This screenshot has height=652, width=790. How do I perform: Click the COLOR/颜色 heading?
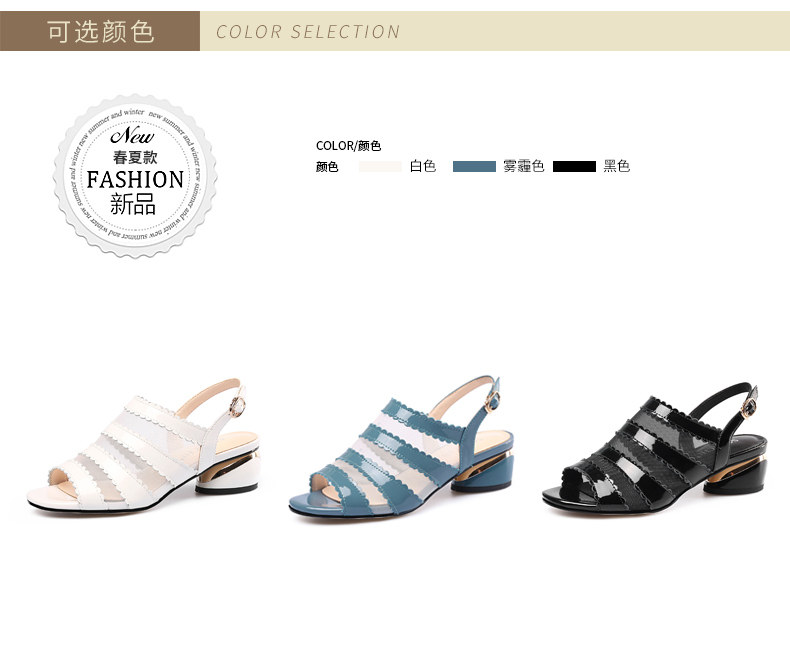click(x=348, y=146)
